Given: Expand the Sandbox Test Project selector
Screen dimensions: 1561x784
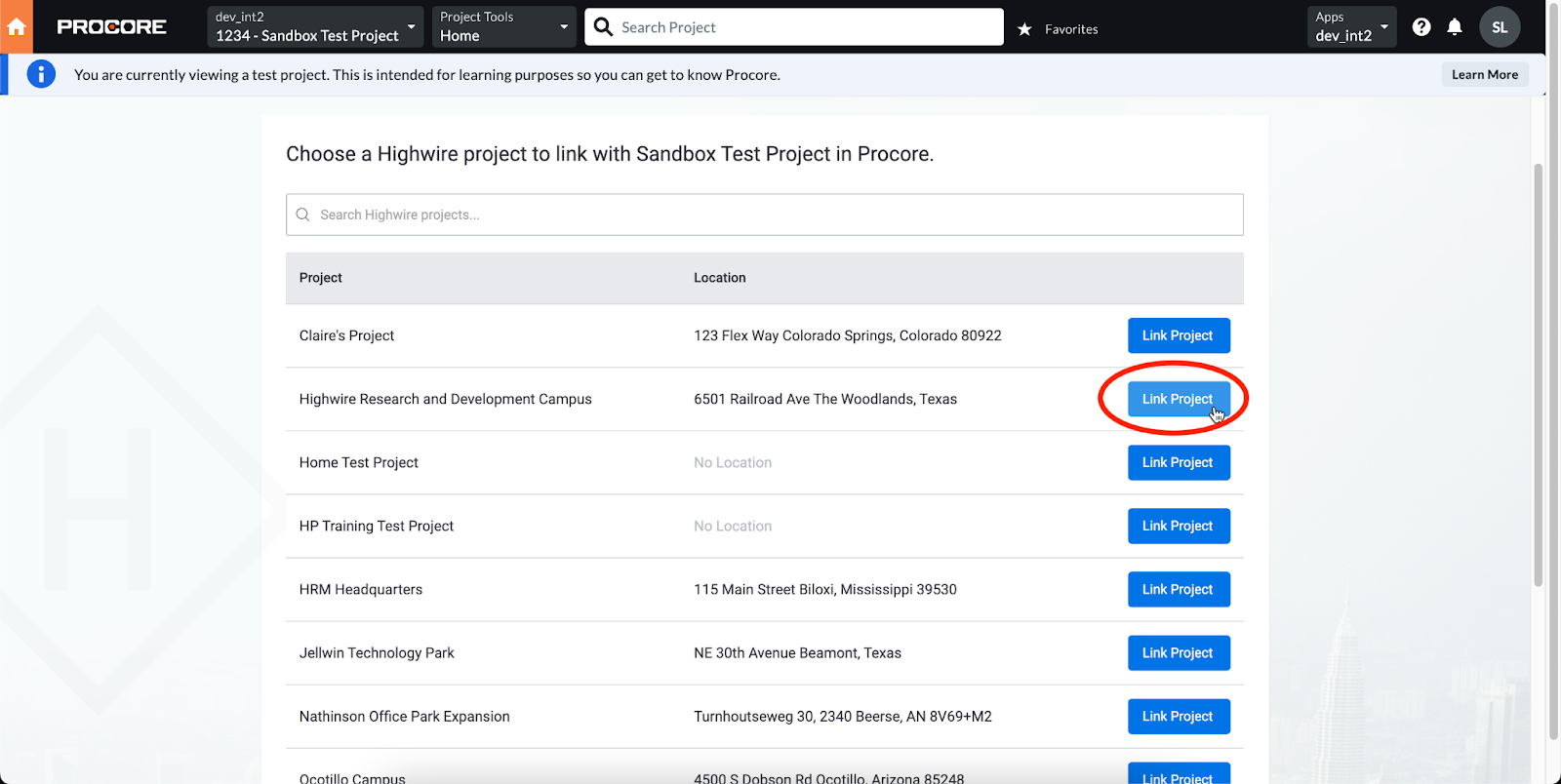Looking at the screenshot, I should [316, 27].
